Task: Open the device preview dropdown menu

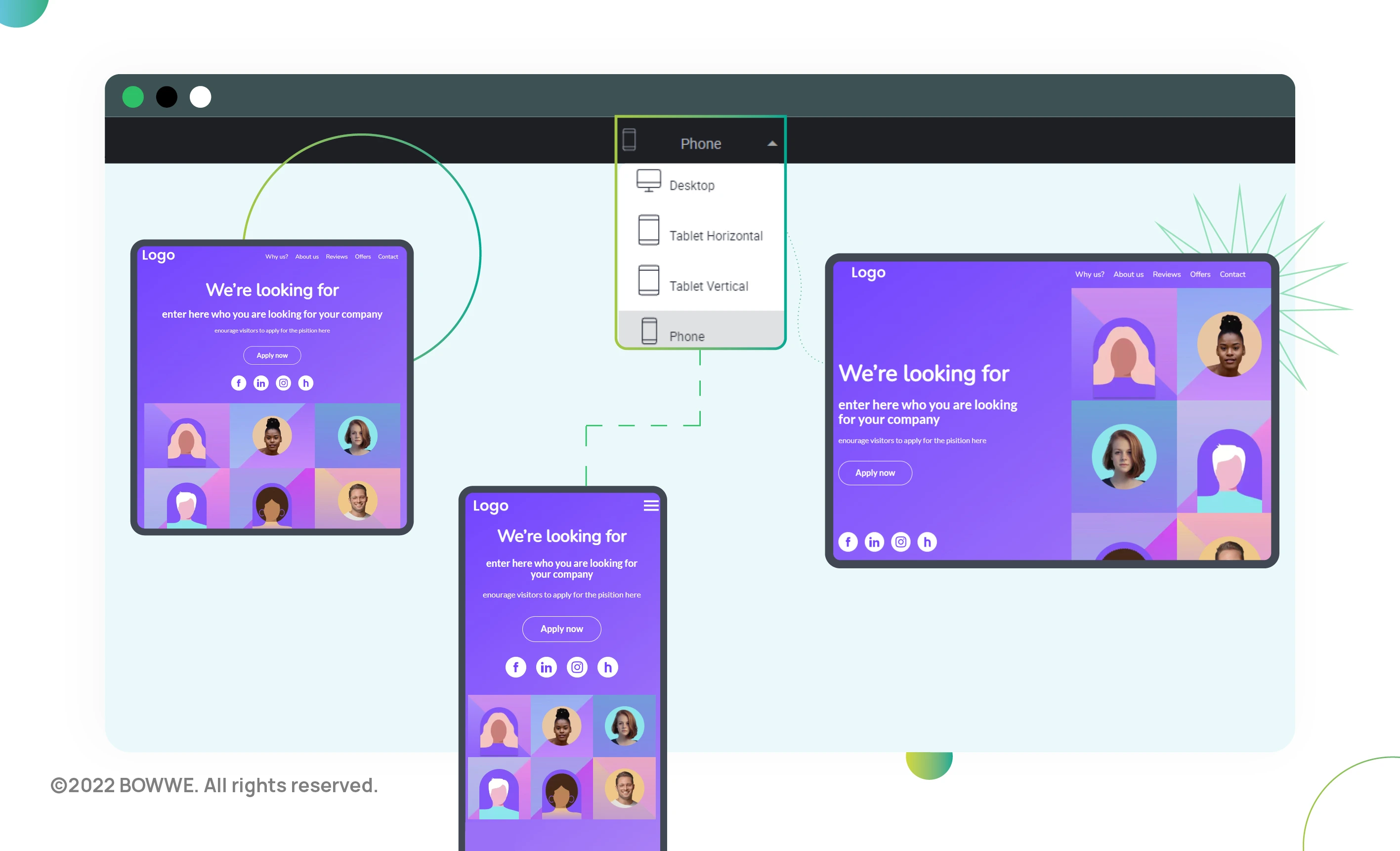Action: point(700,144)
